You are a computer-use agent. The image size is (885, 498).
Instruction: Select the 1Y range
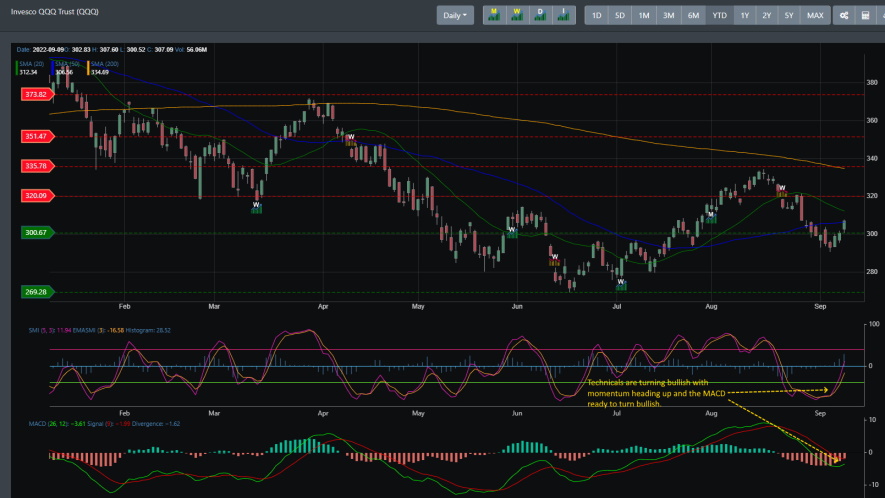(745, 15)
